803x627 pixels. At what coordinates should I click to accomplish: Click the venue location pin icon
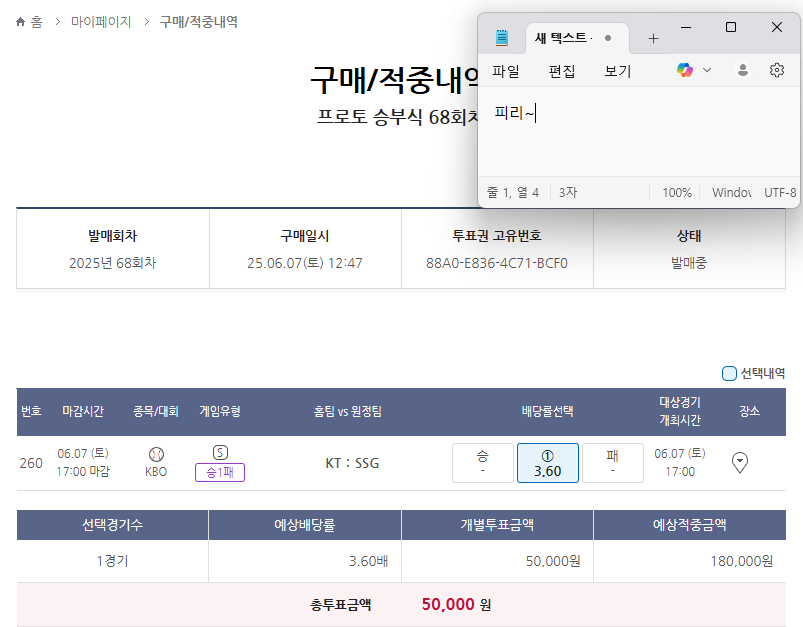tap(740, 462)
